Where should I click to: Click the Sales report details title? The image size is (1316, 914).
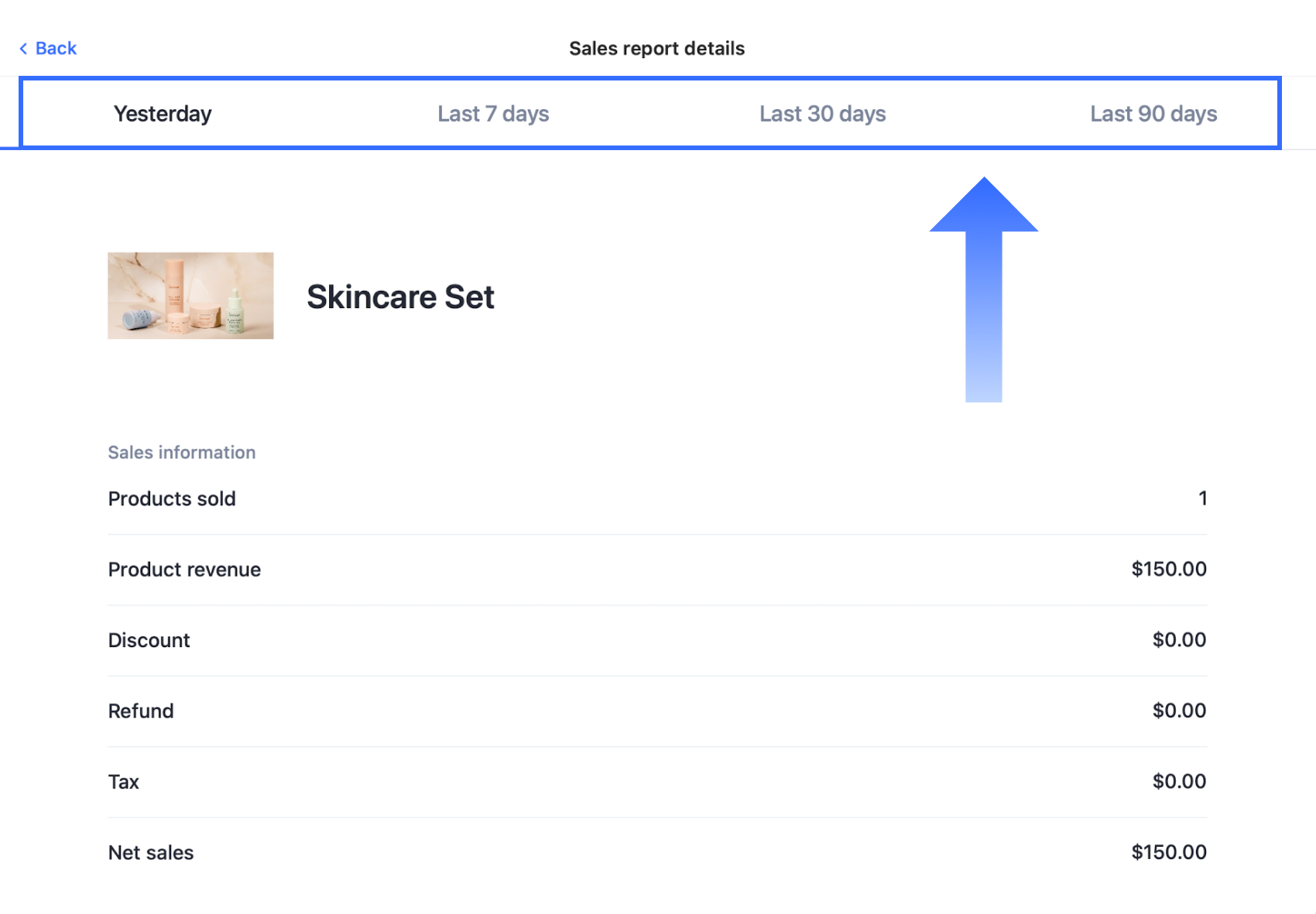[656, 48]
